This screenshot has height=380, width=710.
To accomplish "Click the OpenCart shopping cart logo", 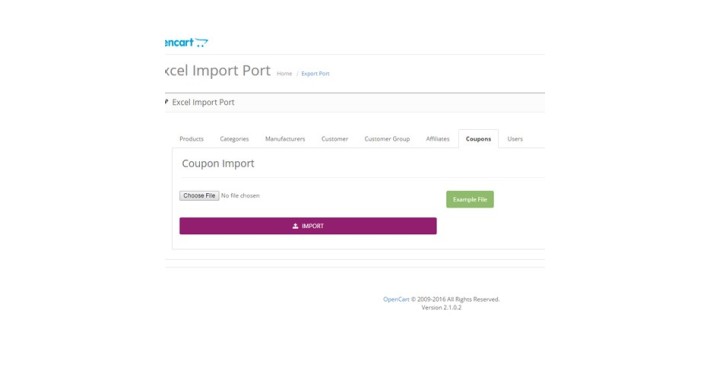I will pos(187,43).
